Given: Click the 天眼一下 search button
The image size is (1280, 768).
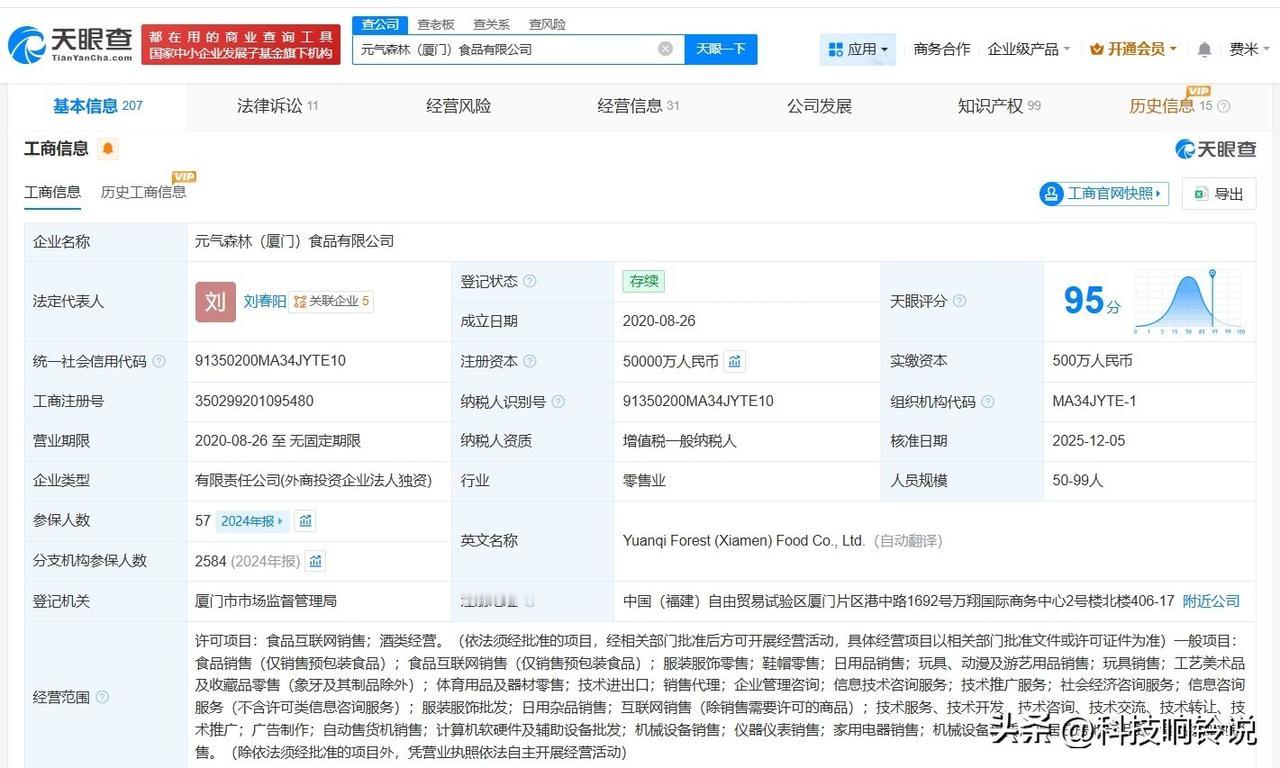Looking at the screenshot, I should click(x=721, y=49).
